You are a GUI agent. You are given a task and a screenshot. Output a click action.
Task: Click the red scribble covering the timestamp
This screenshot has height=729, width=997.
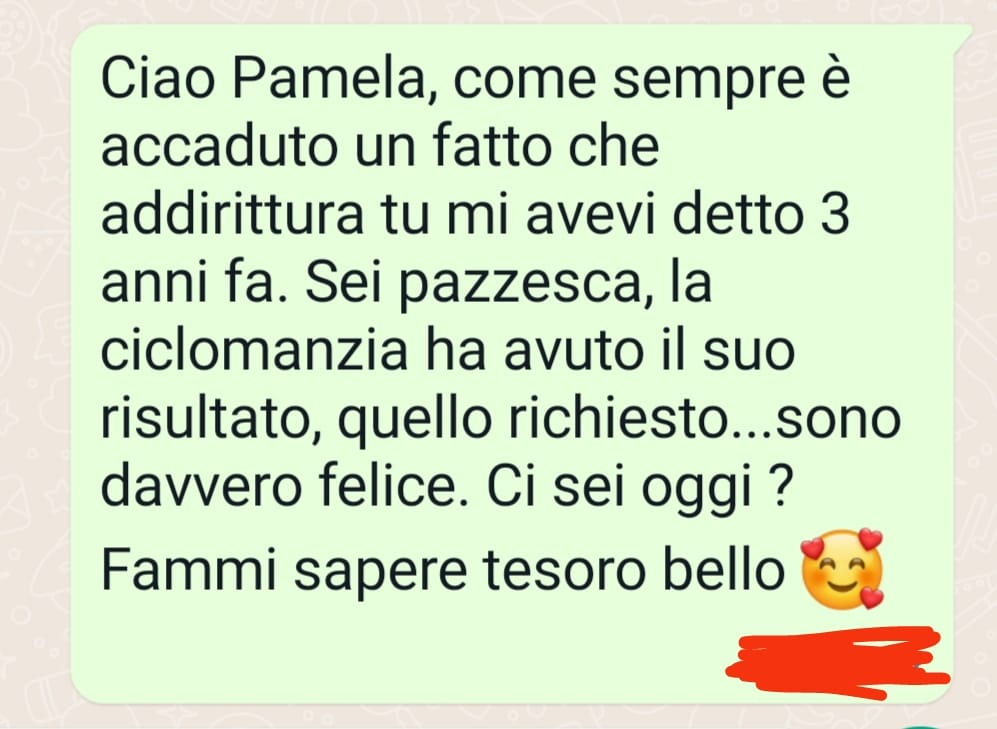point(838,662)
